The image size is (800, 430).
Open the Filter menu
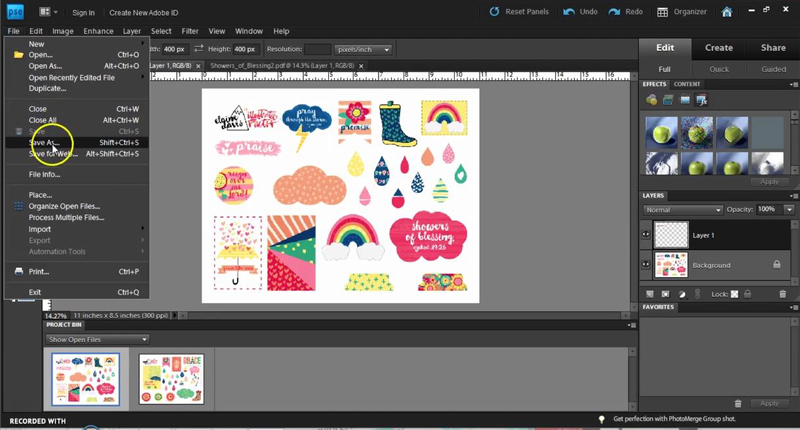click(190, 31)
